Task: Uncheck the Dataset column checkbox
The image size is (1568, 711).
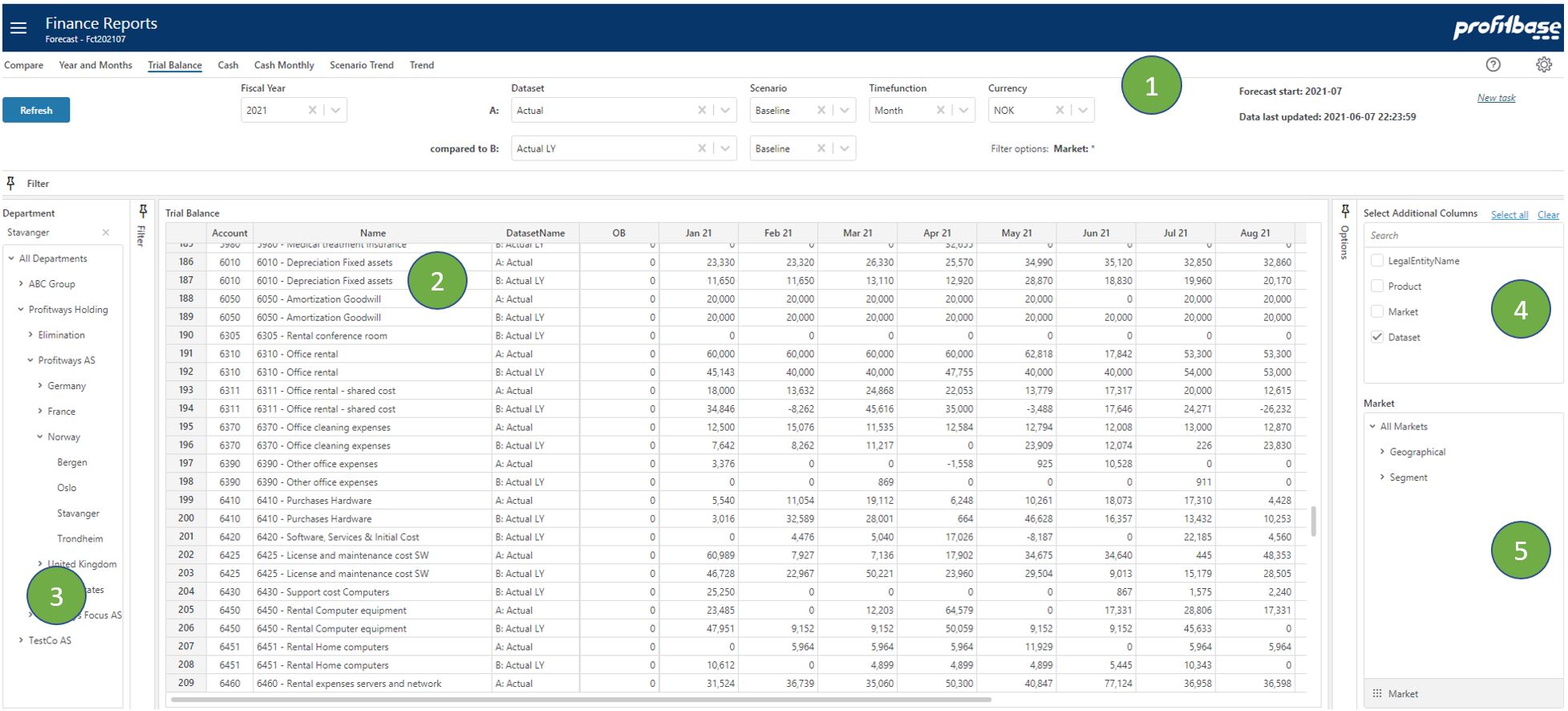Action: pyautogui.click(x=1377, y=337)
